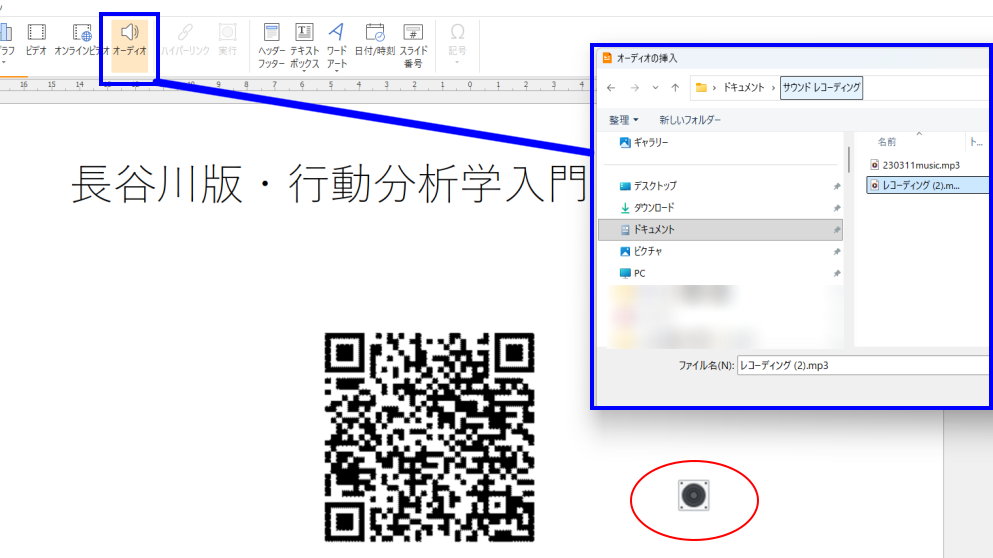
Task: Click the speaker audio object on the slide
Action: [693, 495]
